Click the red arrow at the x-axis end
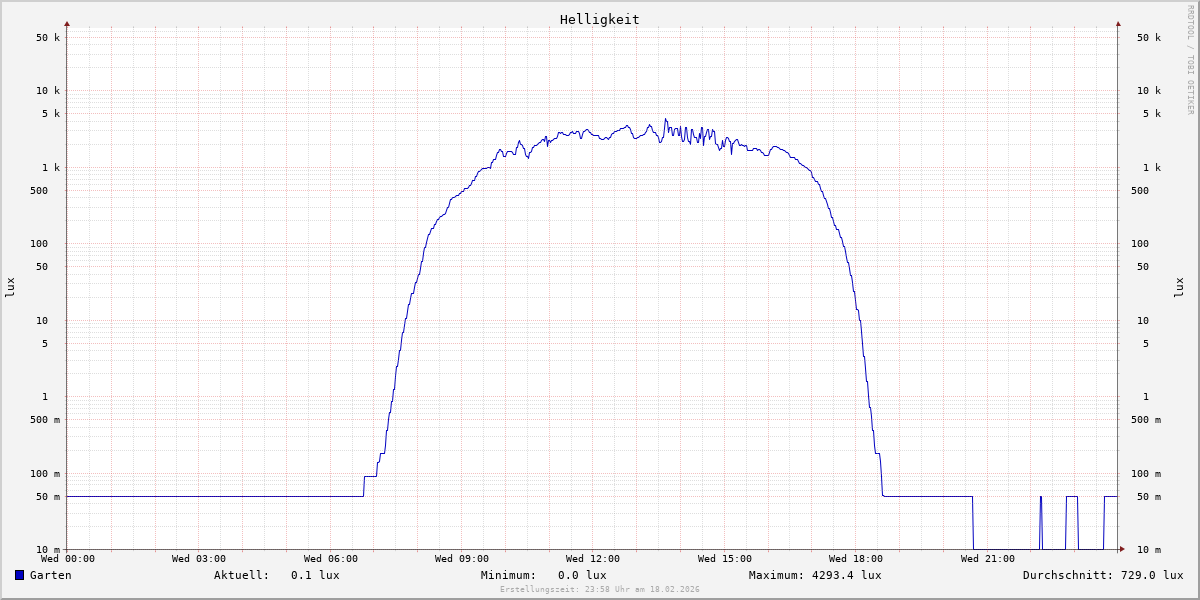Viewport: 1200px width, 600px height. [x=1122, y=549]
